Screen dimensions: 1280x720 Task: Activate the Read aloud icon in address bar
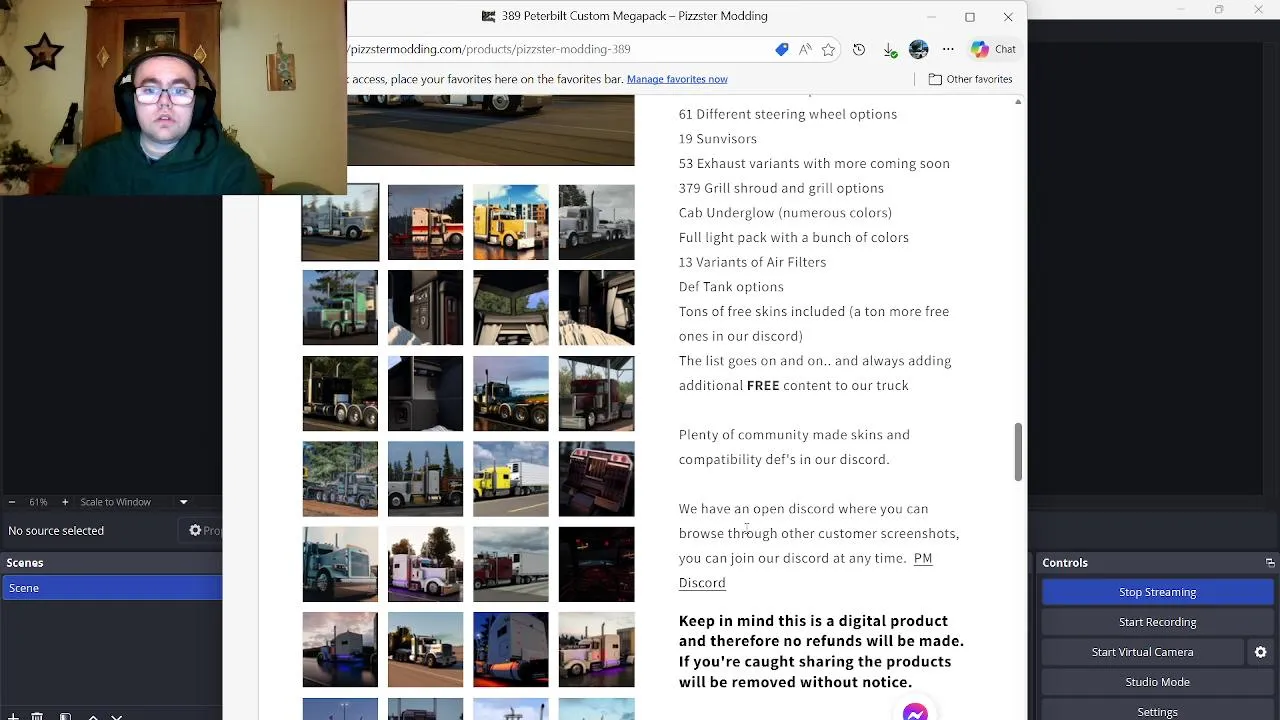pyautogui.click(x=805, y=49)
